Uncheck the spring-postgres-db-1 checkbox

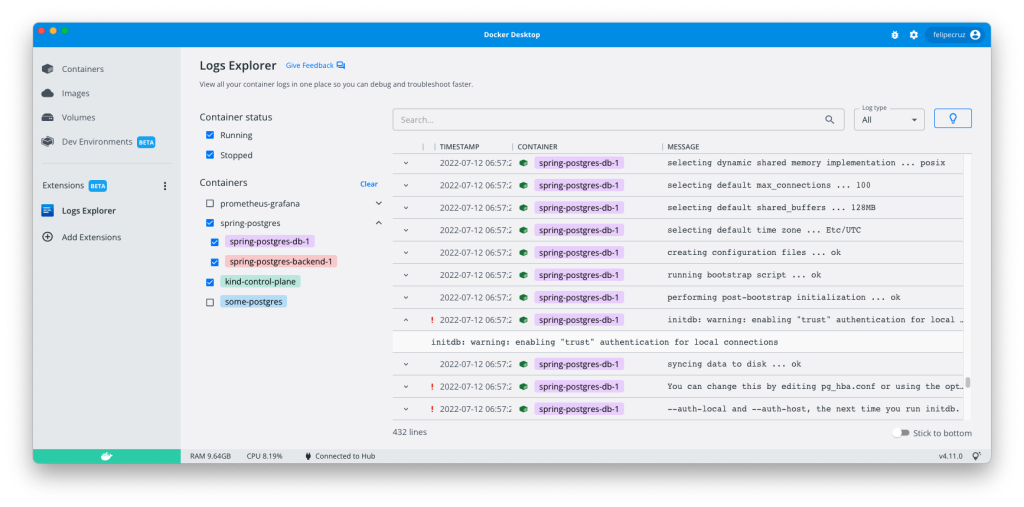[x=214, y=242]
